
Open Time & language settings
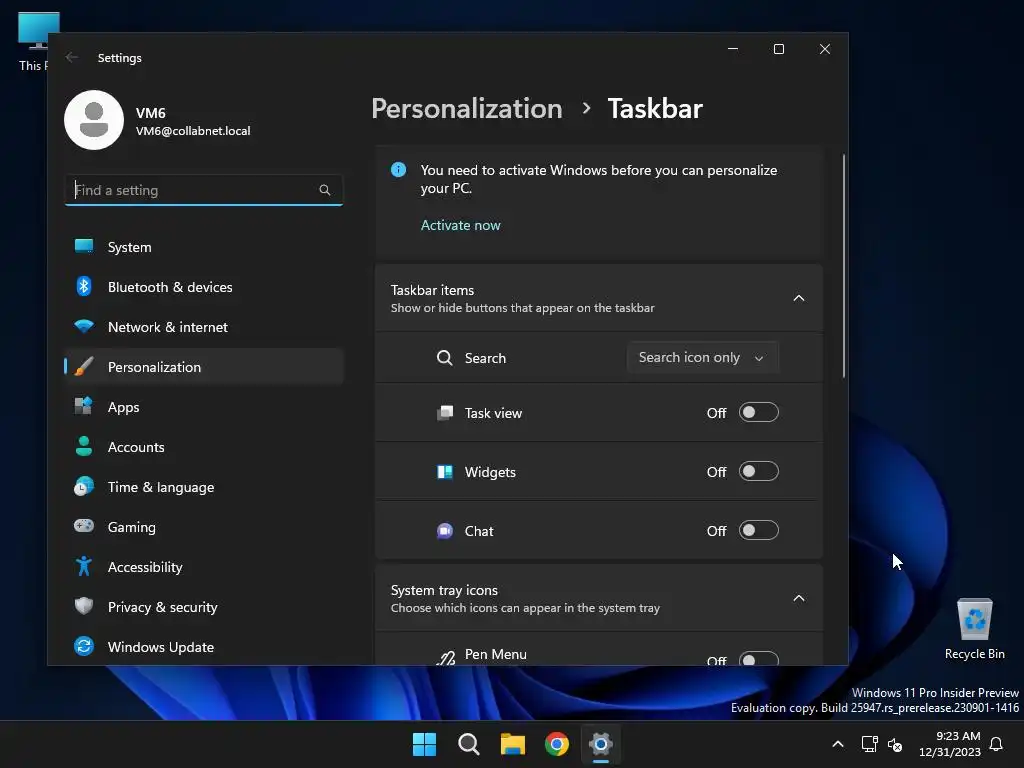point(204,487)
